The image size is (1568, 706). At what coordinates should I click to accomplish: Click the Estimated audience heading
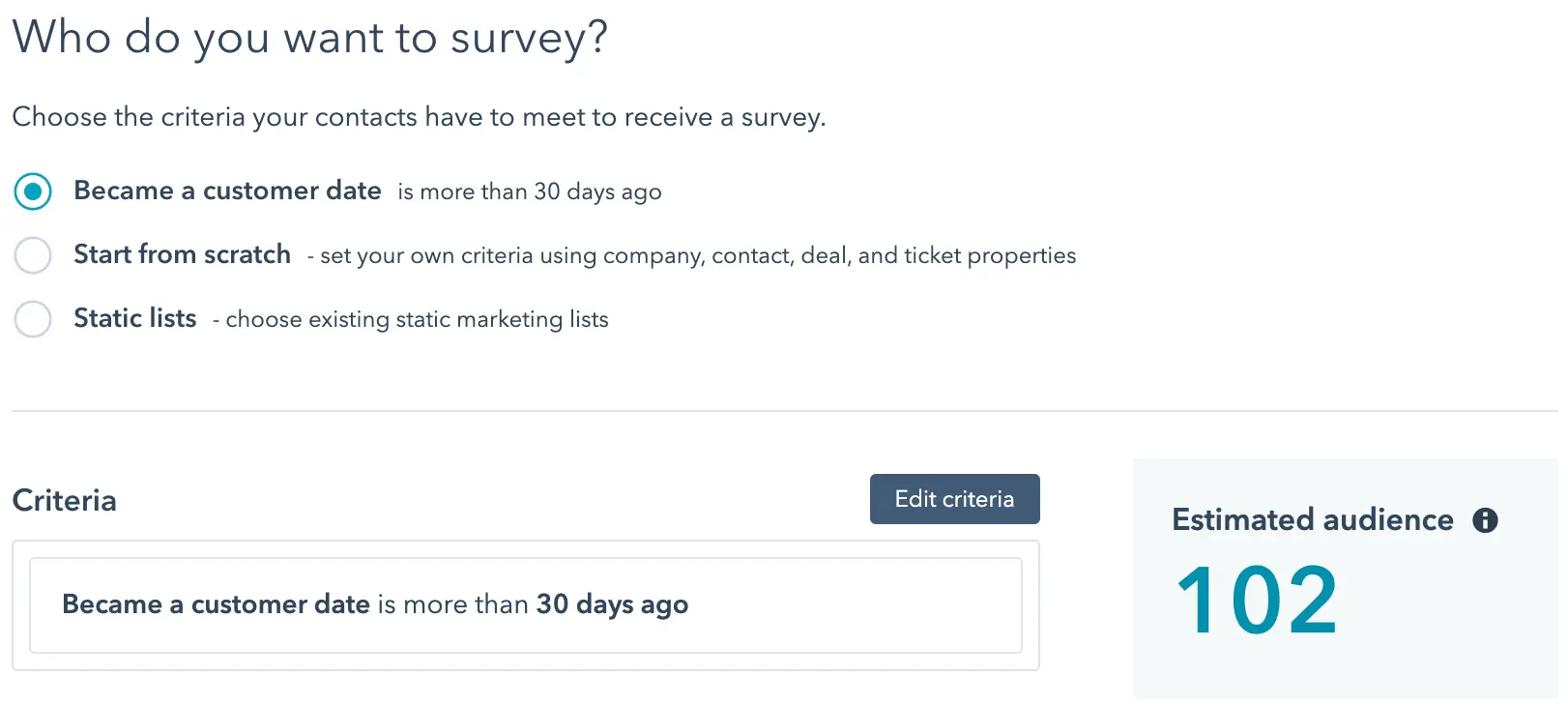click(x=1312, y=520)
